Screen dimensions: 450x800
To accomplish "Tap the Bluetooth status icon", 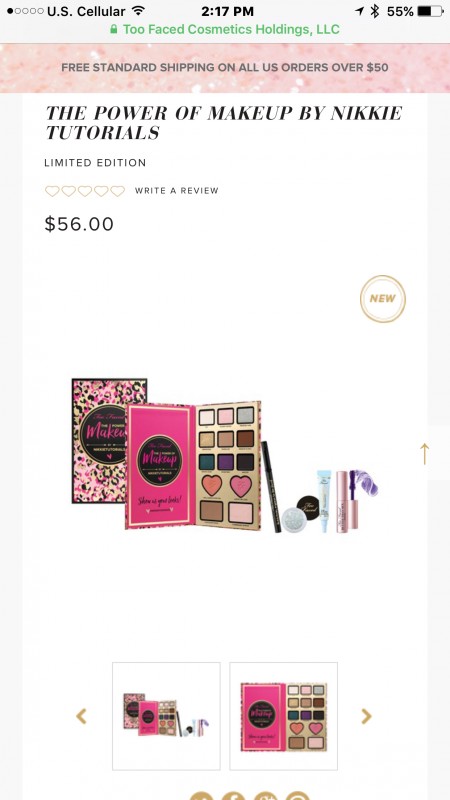I will pyautogui.click(x=375, y=11).
